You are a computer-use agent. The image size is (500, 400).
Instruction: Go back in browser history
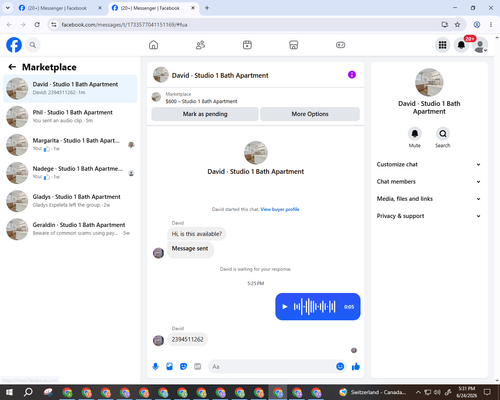9,25
